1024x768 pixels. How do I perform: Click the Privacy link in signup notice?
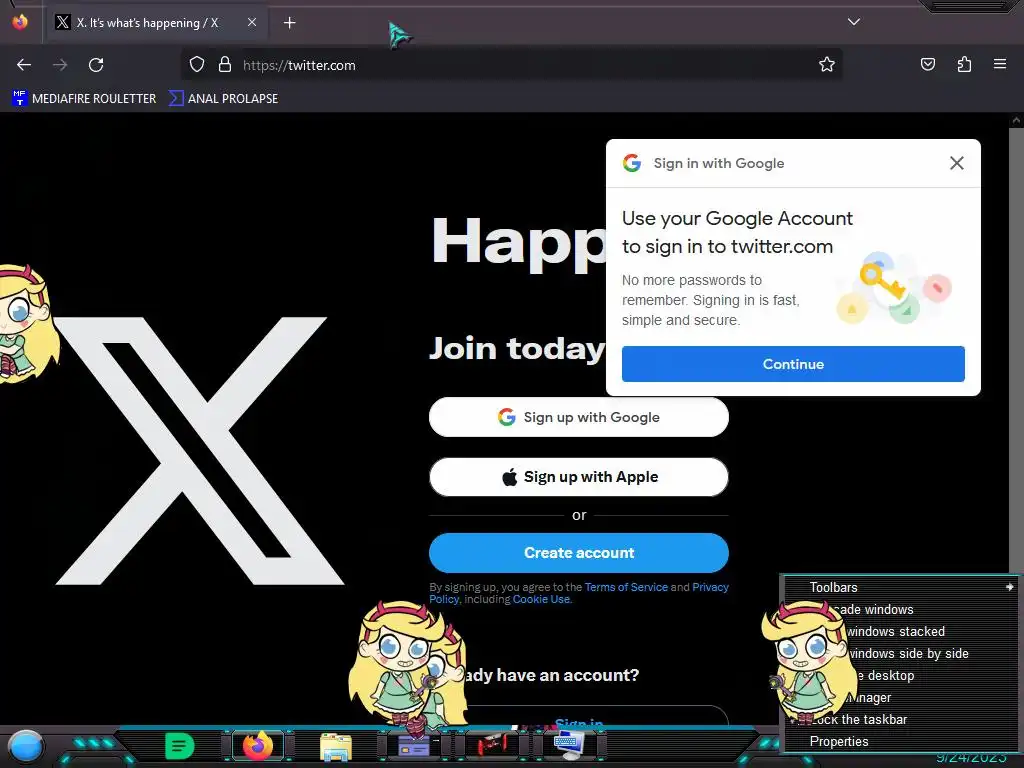711,587
